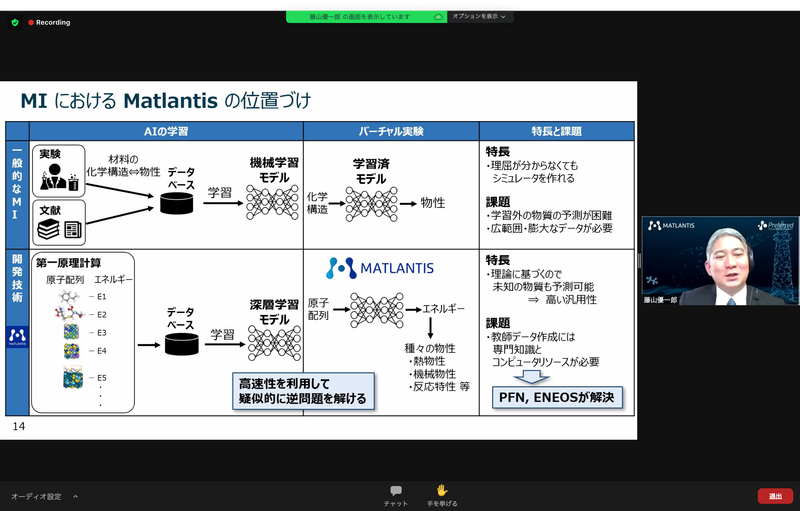Click the slide page number 14
The width and height of the screenshot is (800, 511).
coord(19,426)
